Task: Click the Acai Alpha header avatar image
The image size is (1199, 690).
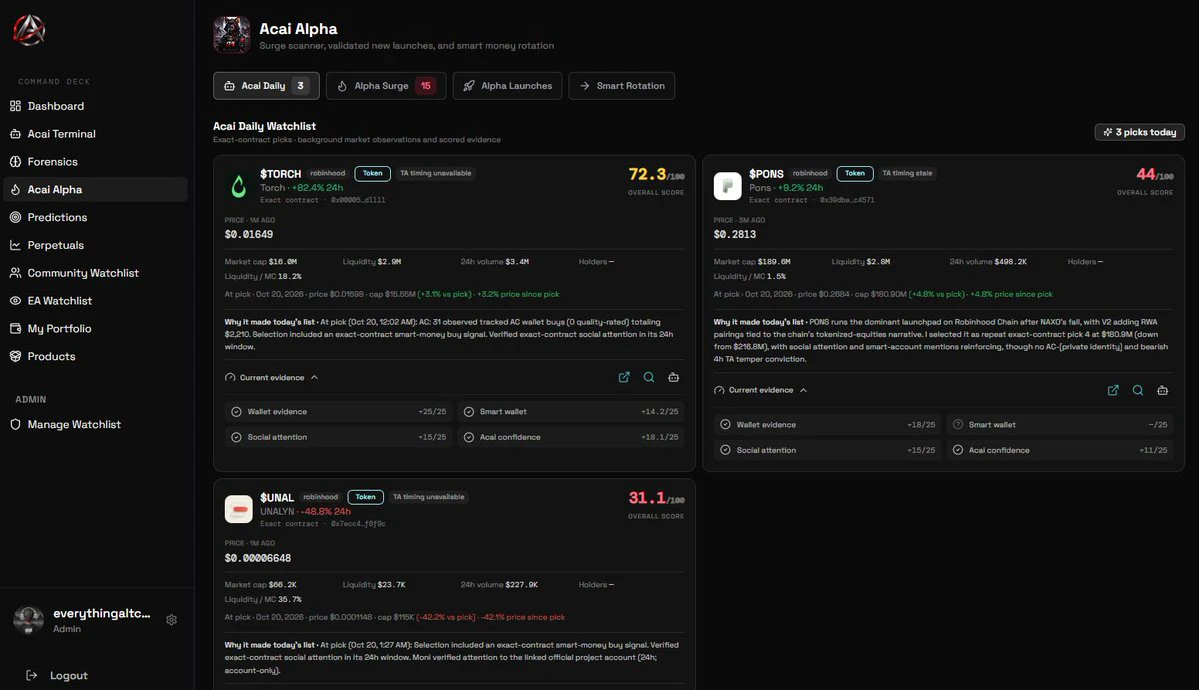Action: (x=232, y=35)
